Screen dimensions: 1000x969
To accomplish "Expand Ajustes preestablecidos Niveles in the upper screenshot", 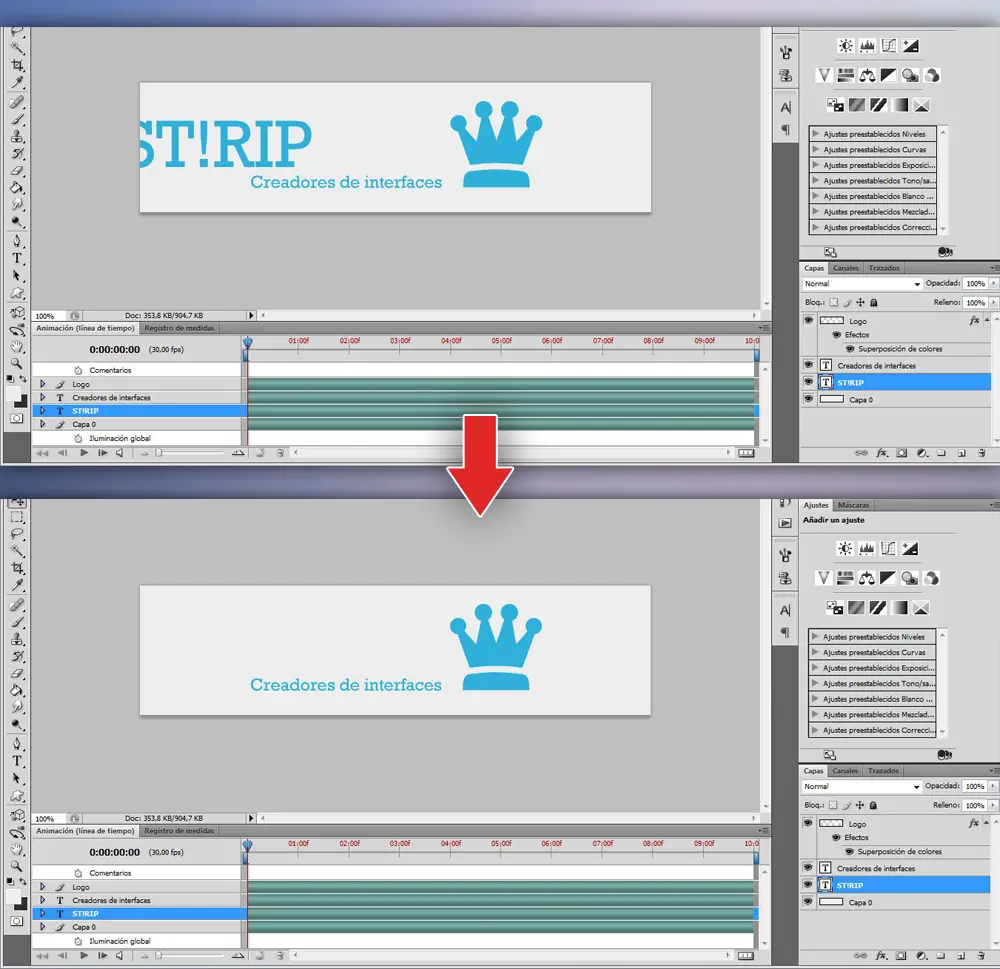I will coord(816,134).
